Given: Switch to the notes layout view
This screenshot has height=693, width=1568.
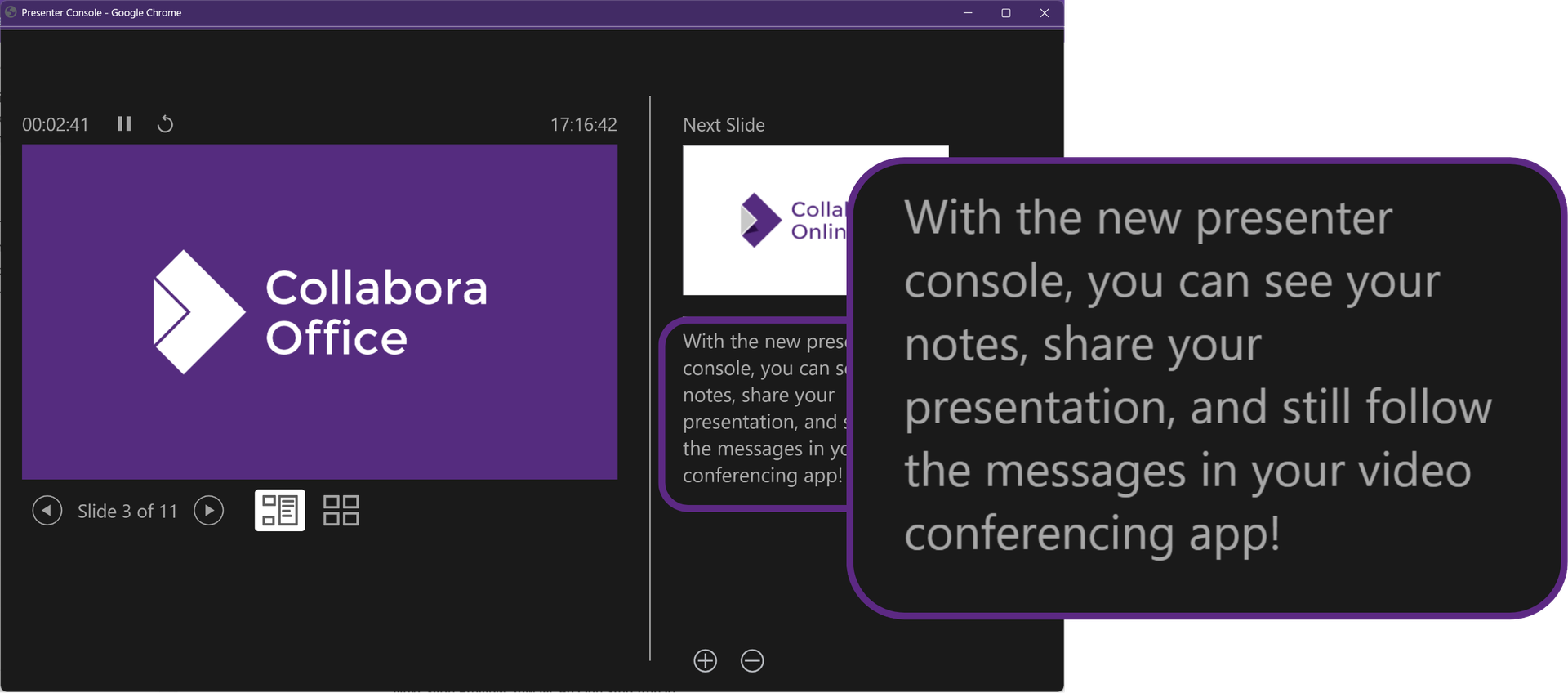Looking at the screenshot, I should (280, 510).
